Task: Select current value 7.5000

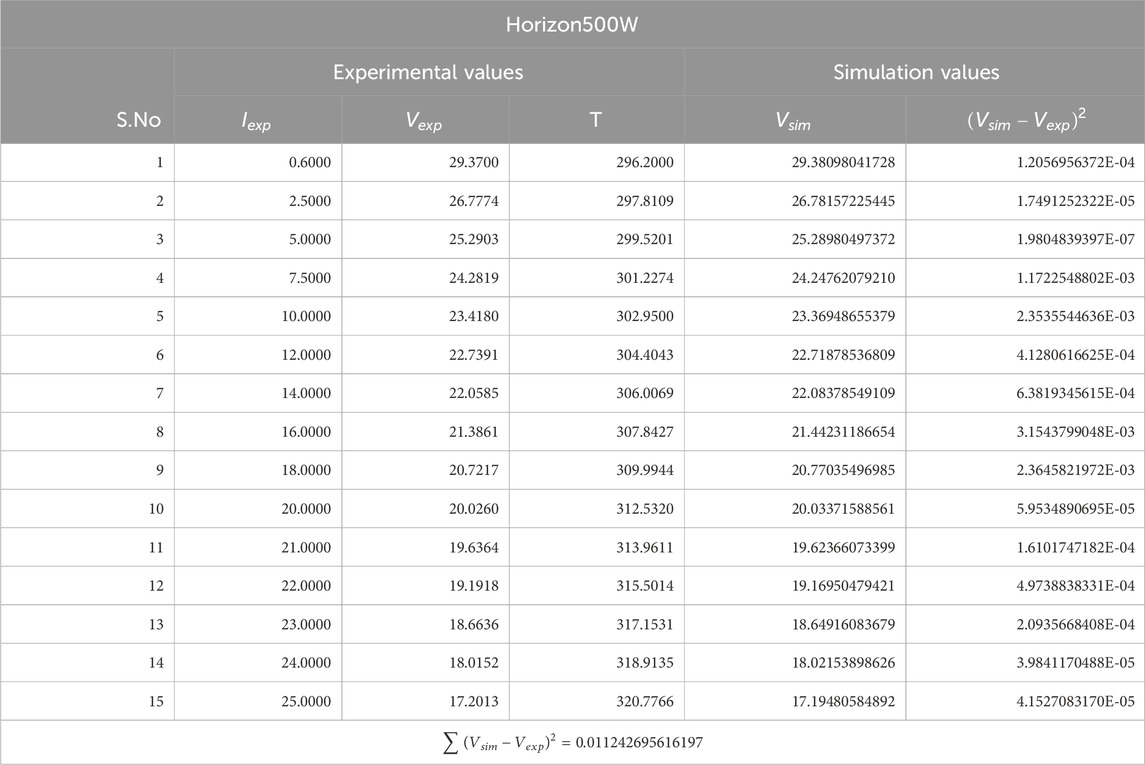Action: click(310, 277)
